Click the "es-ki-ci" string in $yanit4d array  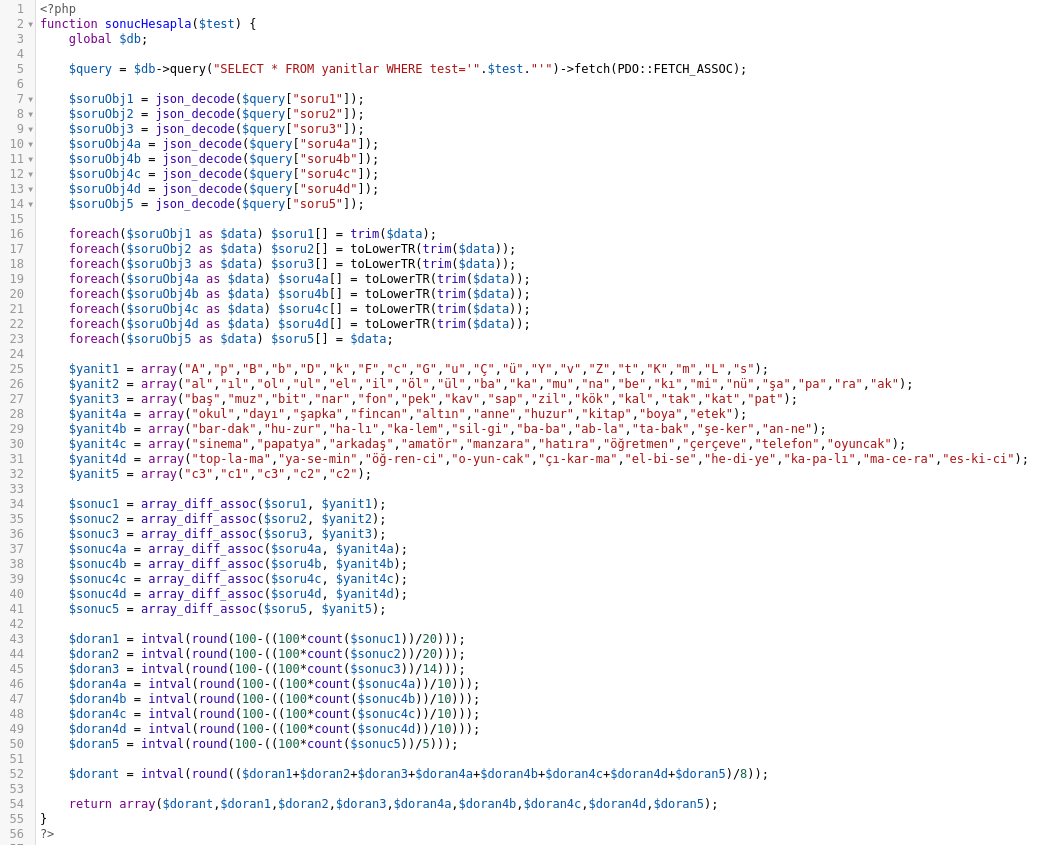tap(982, 458)
